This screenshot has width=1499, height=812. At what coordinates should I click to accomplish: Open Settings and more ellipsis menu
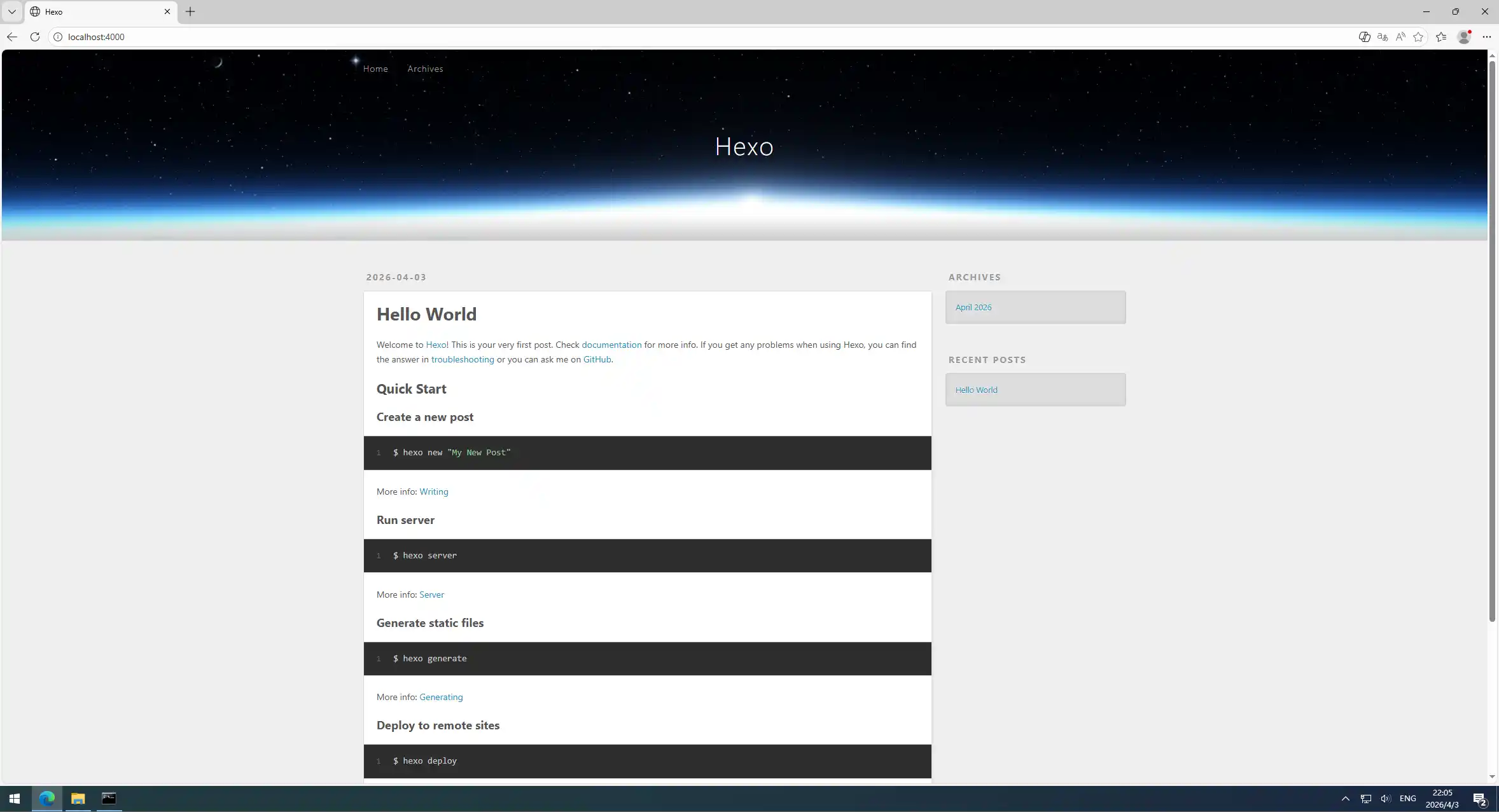click(1486, 37)
